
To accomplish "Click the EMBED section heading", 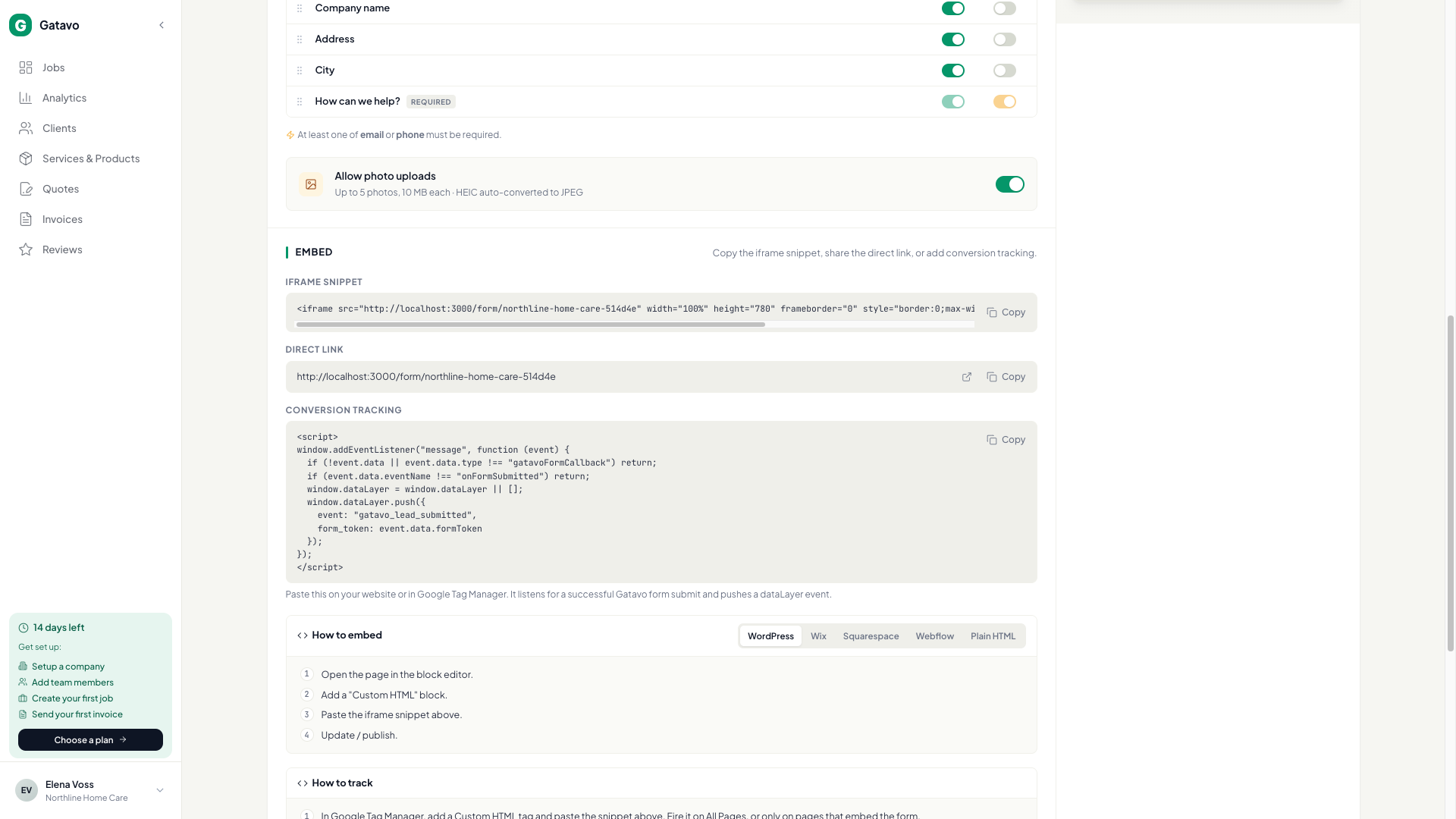I will 314,253.
